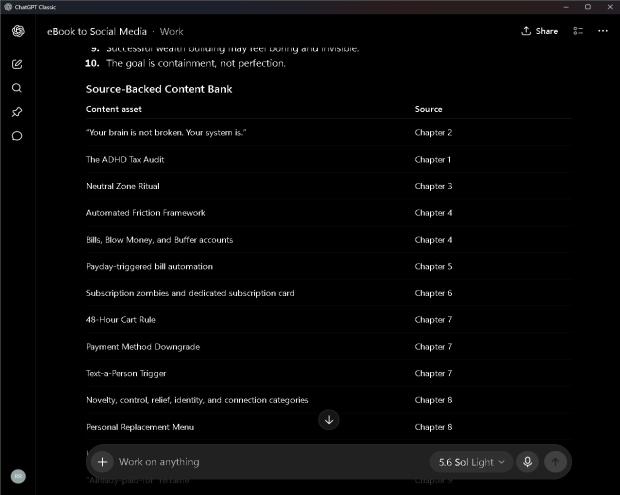Screen dimensions: 620x495
Task: Click 'Chapter 8' in Personal Replacement Menu row
Action: [433, 427]
